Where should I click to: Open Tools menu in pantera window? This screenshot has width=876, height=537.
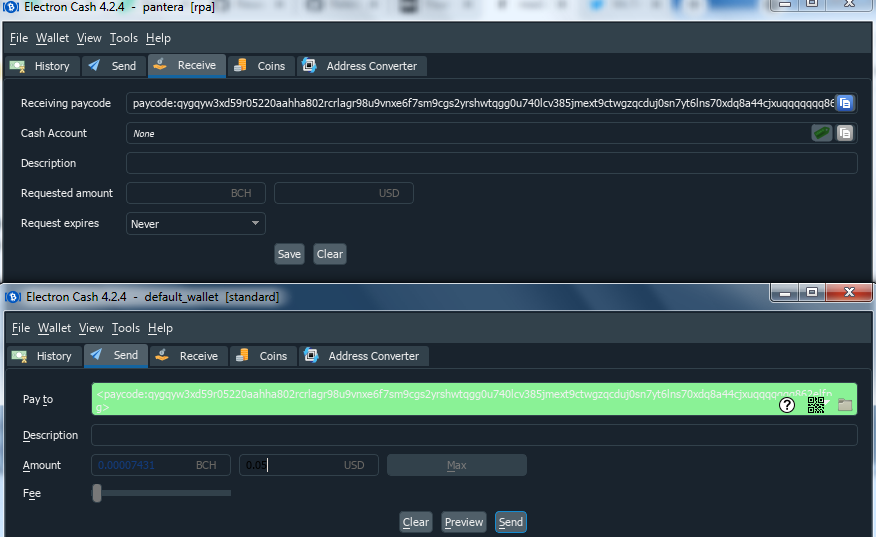point(123,38)
